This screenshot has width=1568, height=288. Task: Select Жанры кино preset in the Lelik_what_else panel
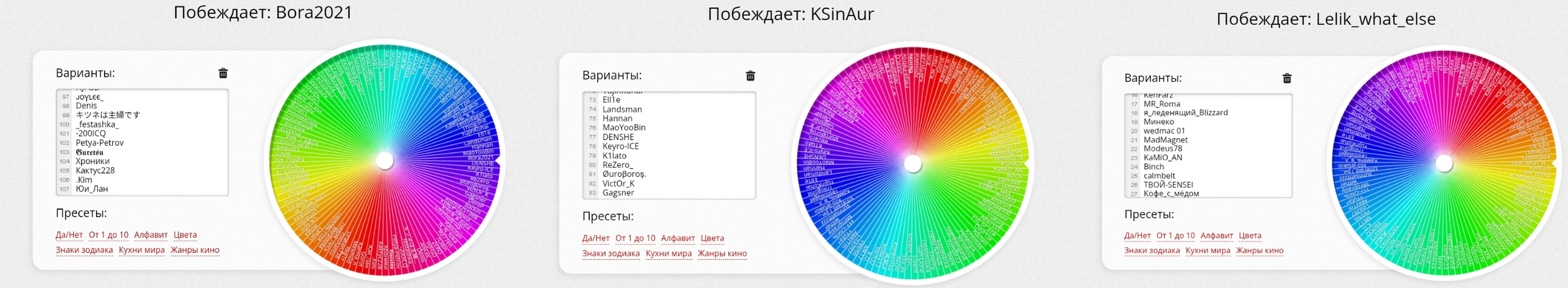1259,251
